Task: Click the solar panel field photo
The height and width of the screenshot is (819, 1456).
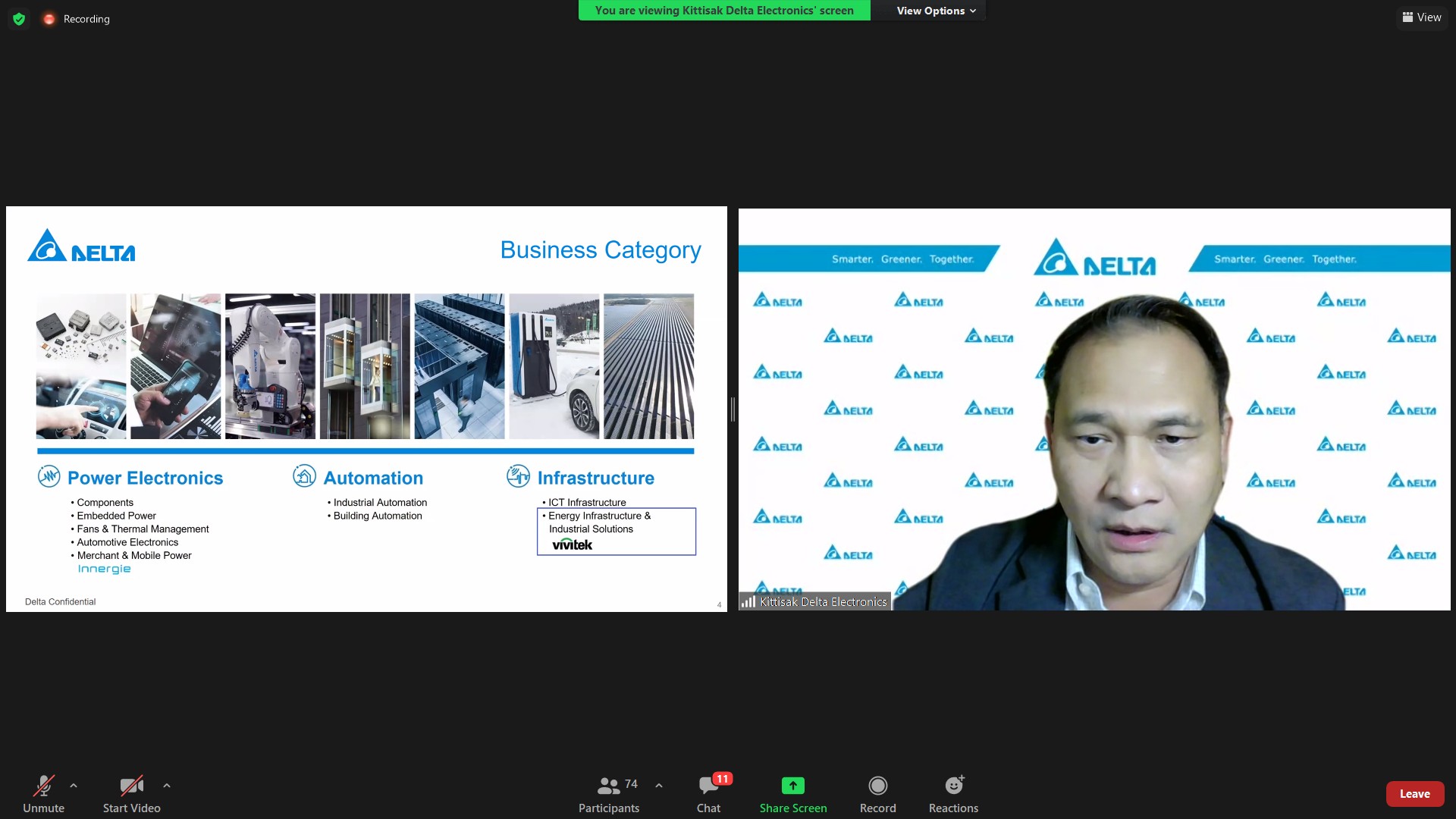Action: (x=649, y=366)
